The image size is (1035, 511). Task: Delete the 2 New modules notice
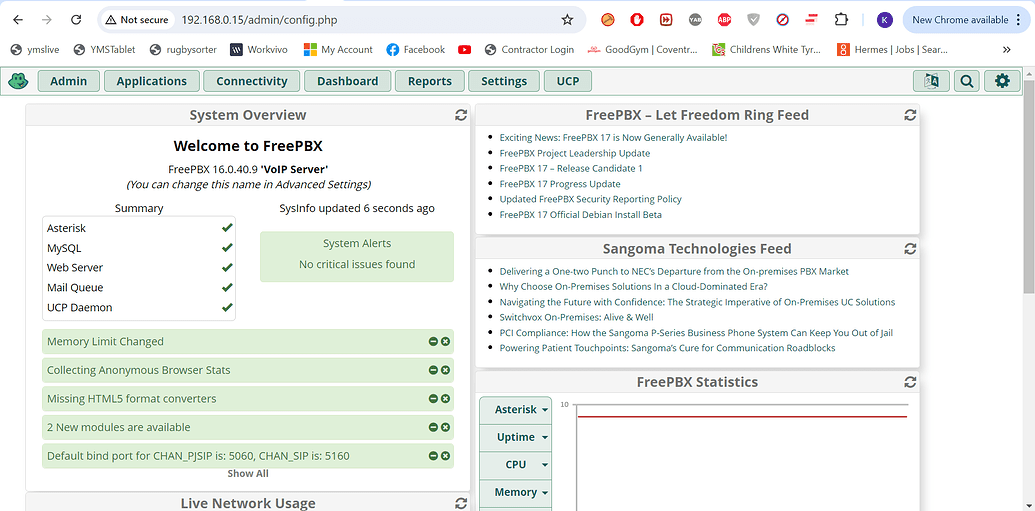(446, 427)
